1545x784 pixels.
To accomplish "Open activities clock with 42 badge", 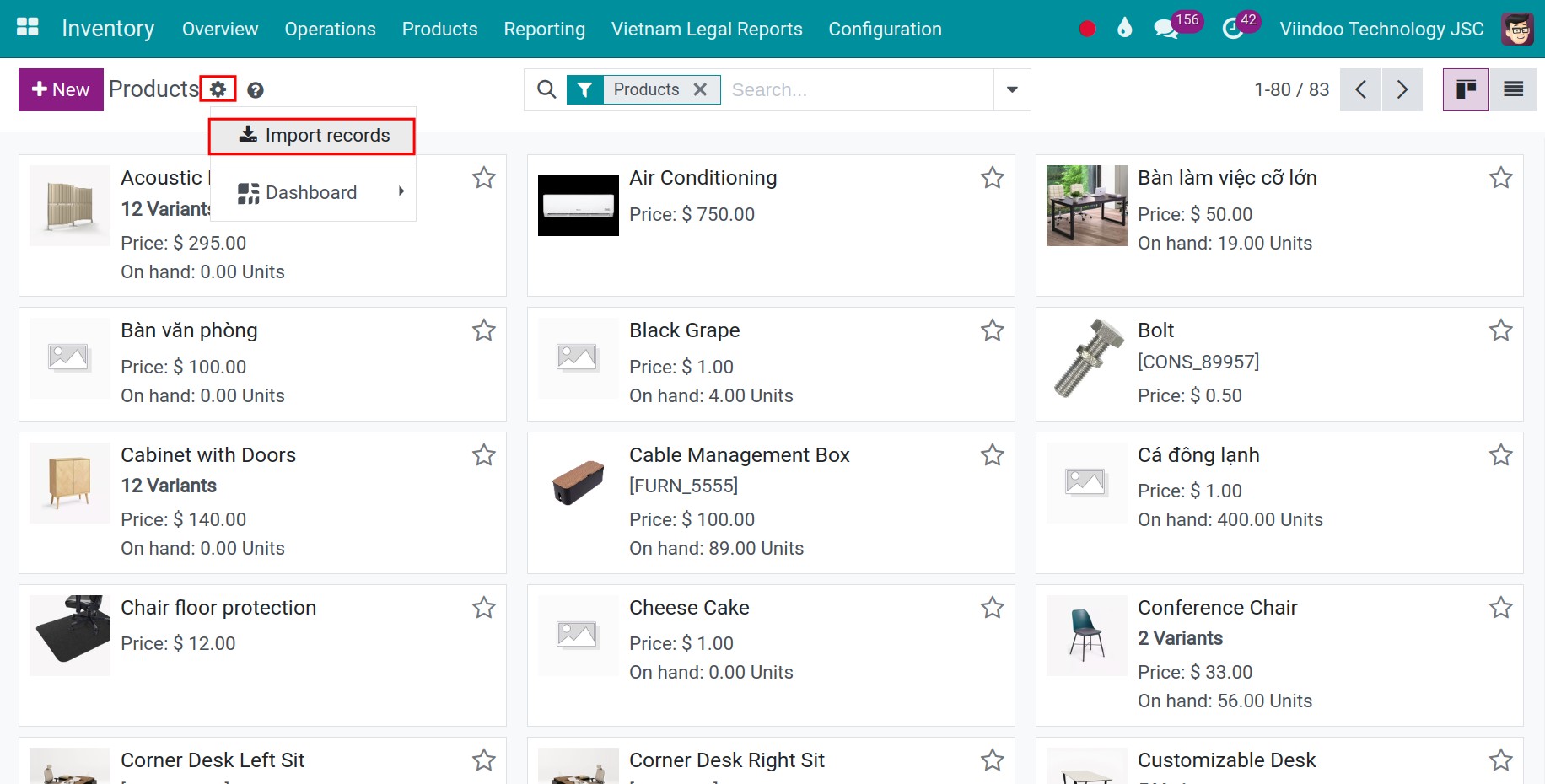I will 1241,26.
